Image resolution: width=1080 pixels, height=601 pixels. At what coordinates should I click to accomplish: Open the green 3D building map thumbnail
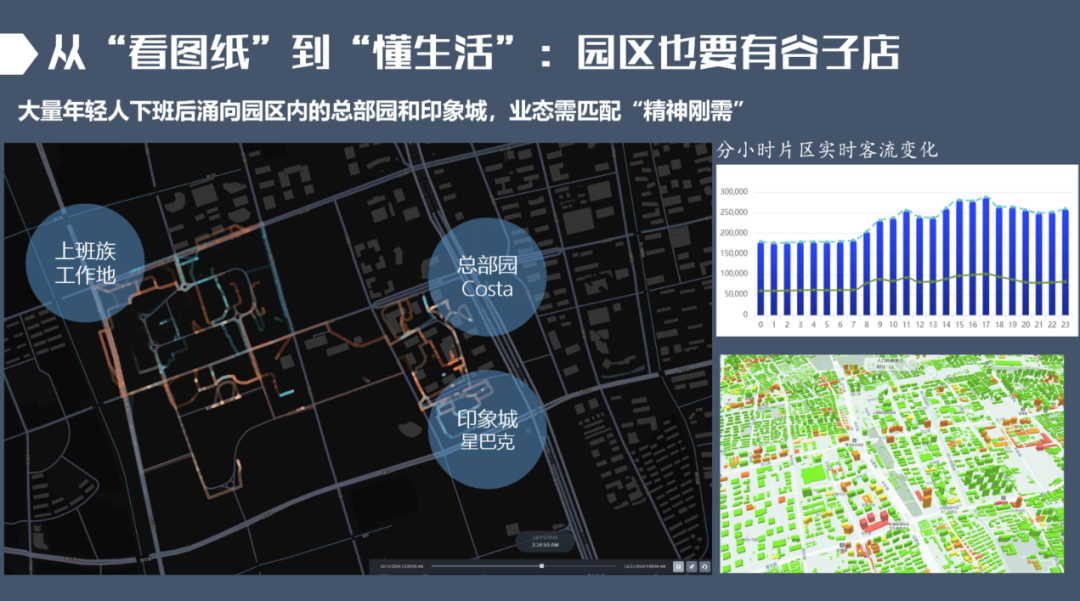[892, 462]
